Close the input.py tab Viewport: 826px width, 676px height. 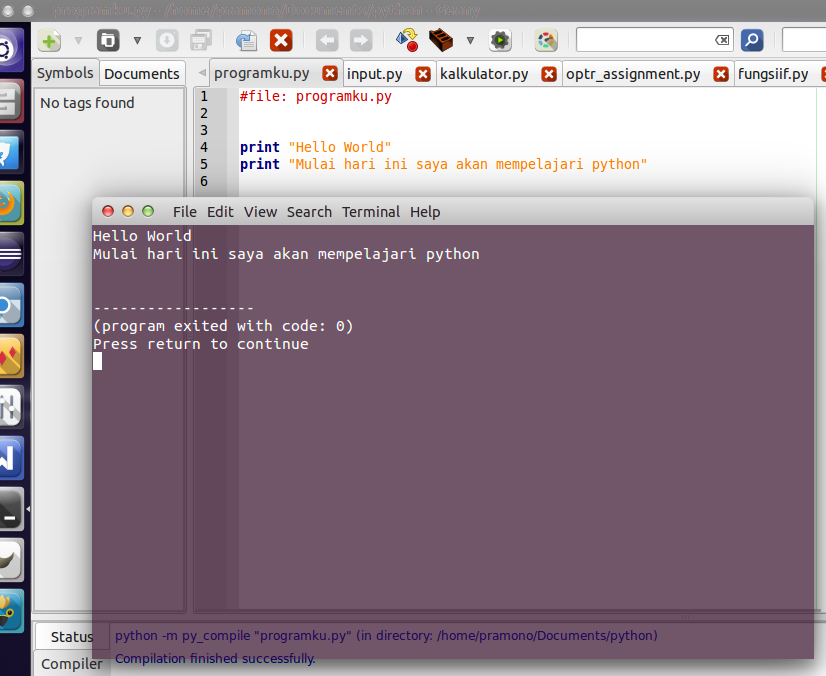click(x=423, y=74)
